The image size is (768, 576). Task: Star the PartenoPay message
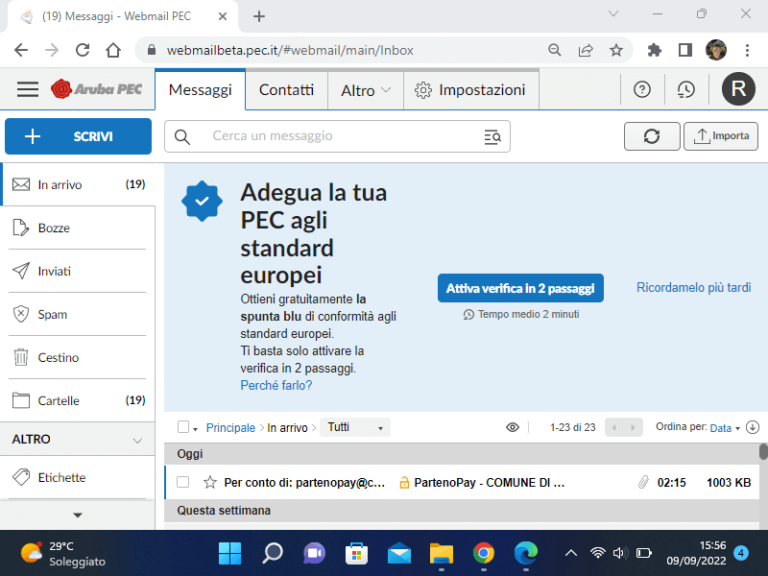tap(210, 482)
